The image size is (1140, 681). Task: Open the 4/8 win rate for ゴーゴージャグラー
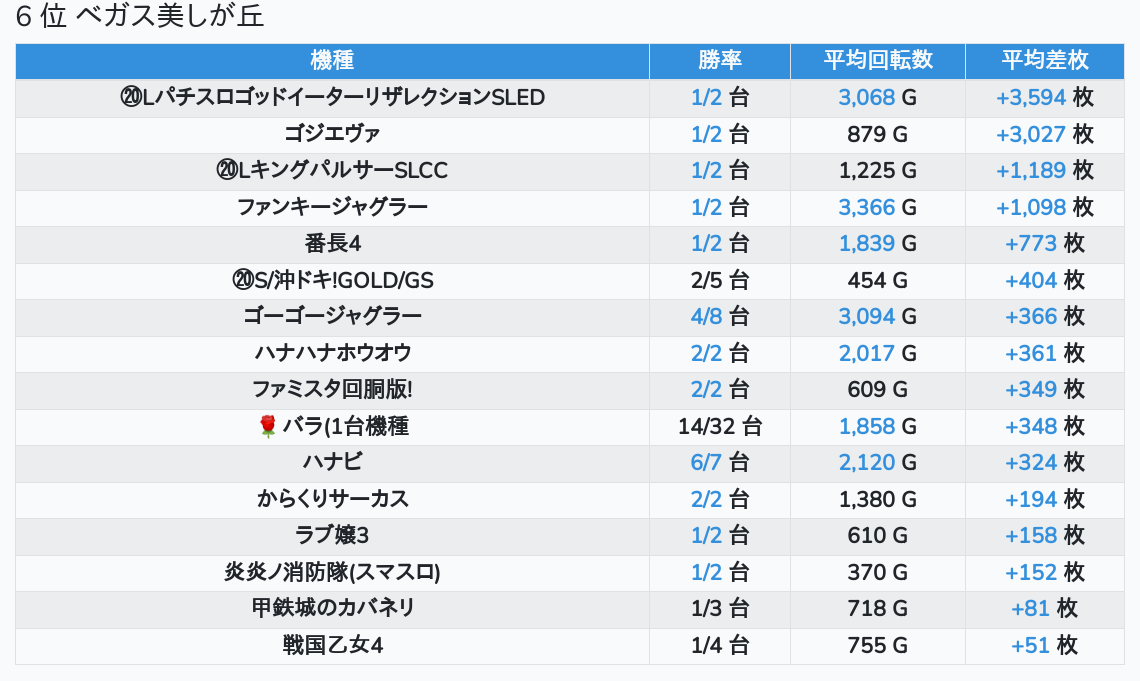point(706,317)
